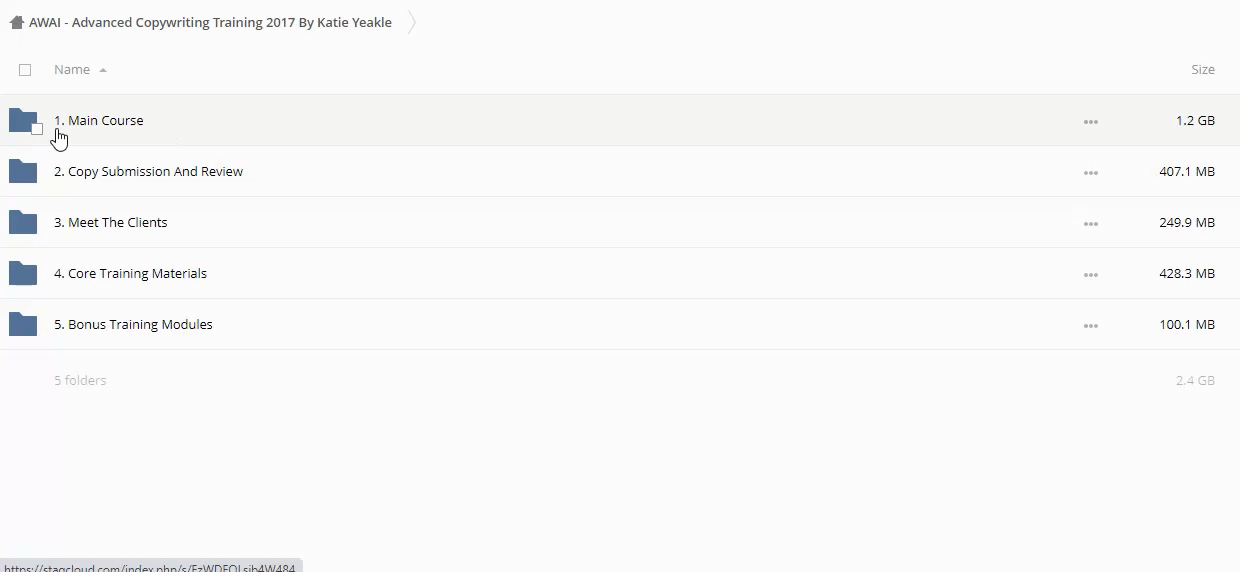Click the Bonus Training Modules folder icon
Viewport: 1240px width, 572px height.
pyautogui.click(x=22, y=325)
